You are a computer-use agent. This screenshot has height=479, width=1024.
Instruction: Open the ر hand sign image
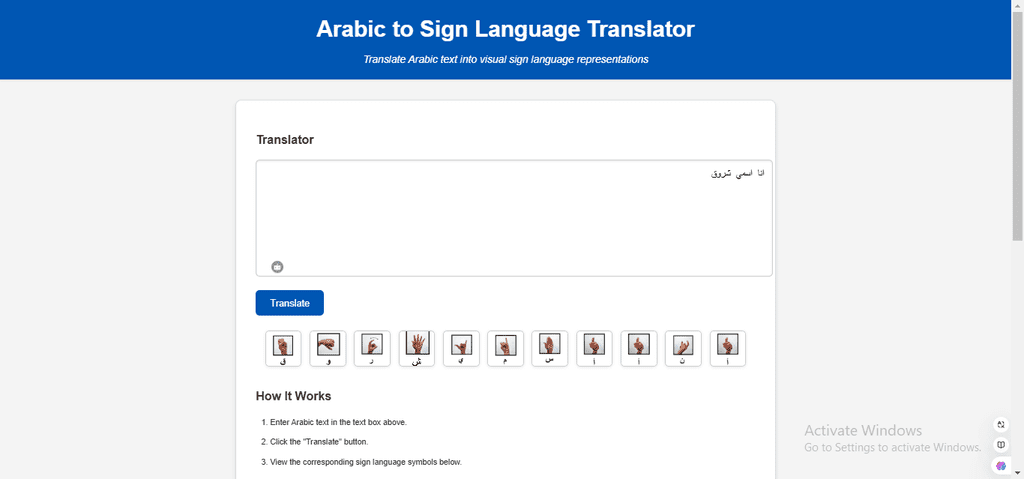pyautogui.click(x=372, y=348)
